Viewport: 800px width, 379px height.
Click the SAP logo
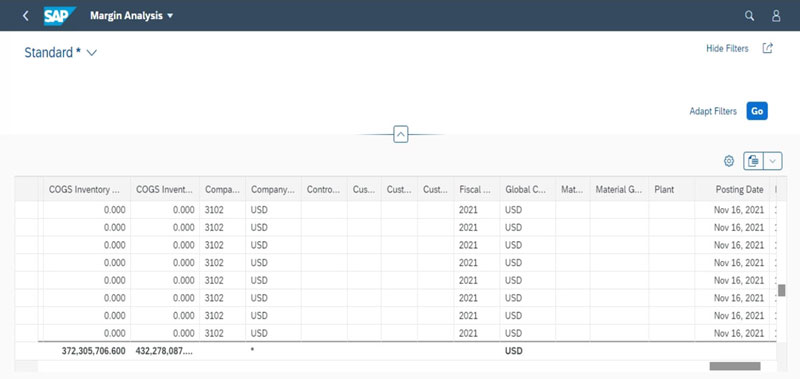tap(59, 16)
